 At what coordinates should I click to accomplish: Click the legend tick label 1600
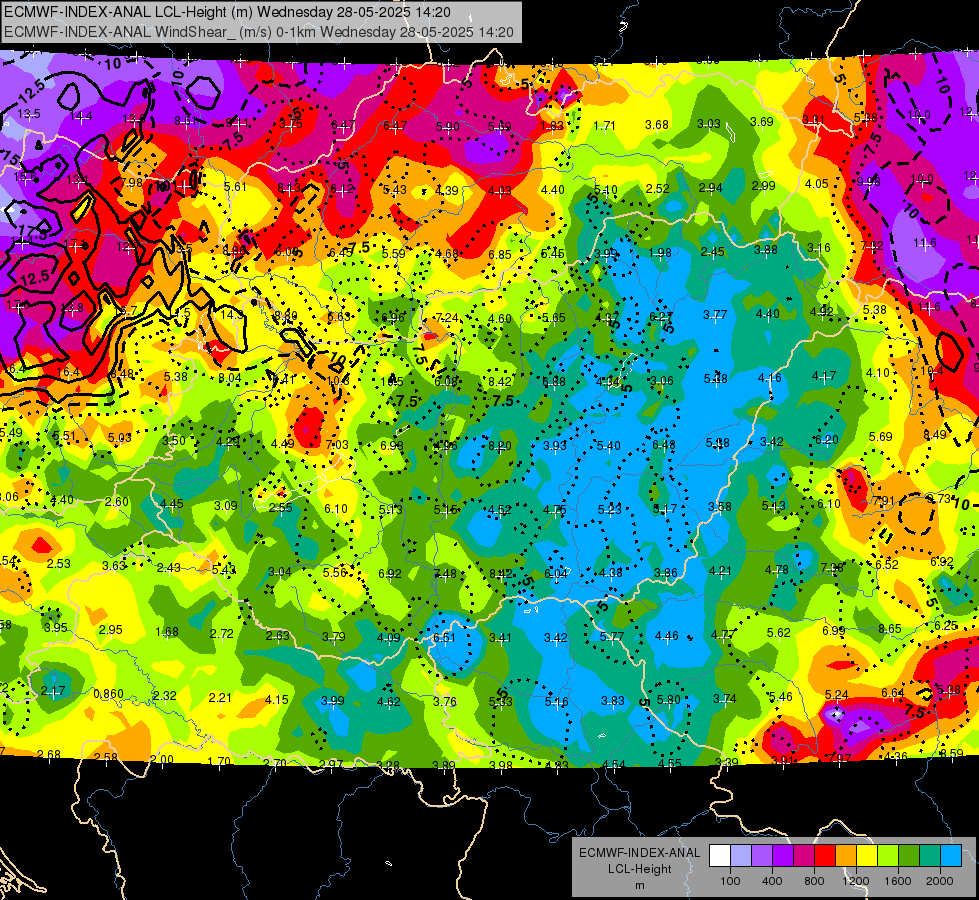897,881
